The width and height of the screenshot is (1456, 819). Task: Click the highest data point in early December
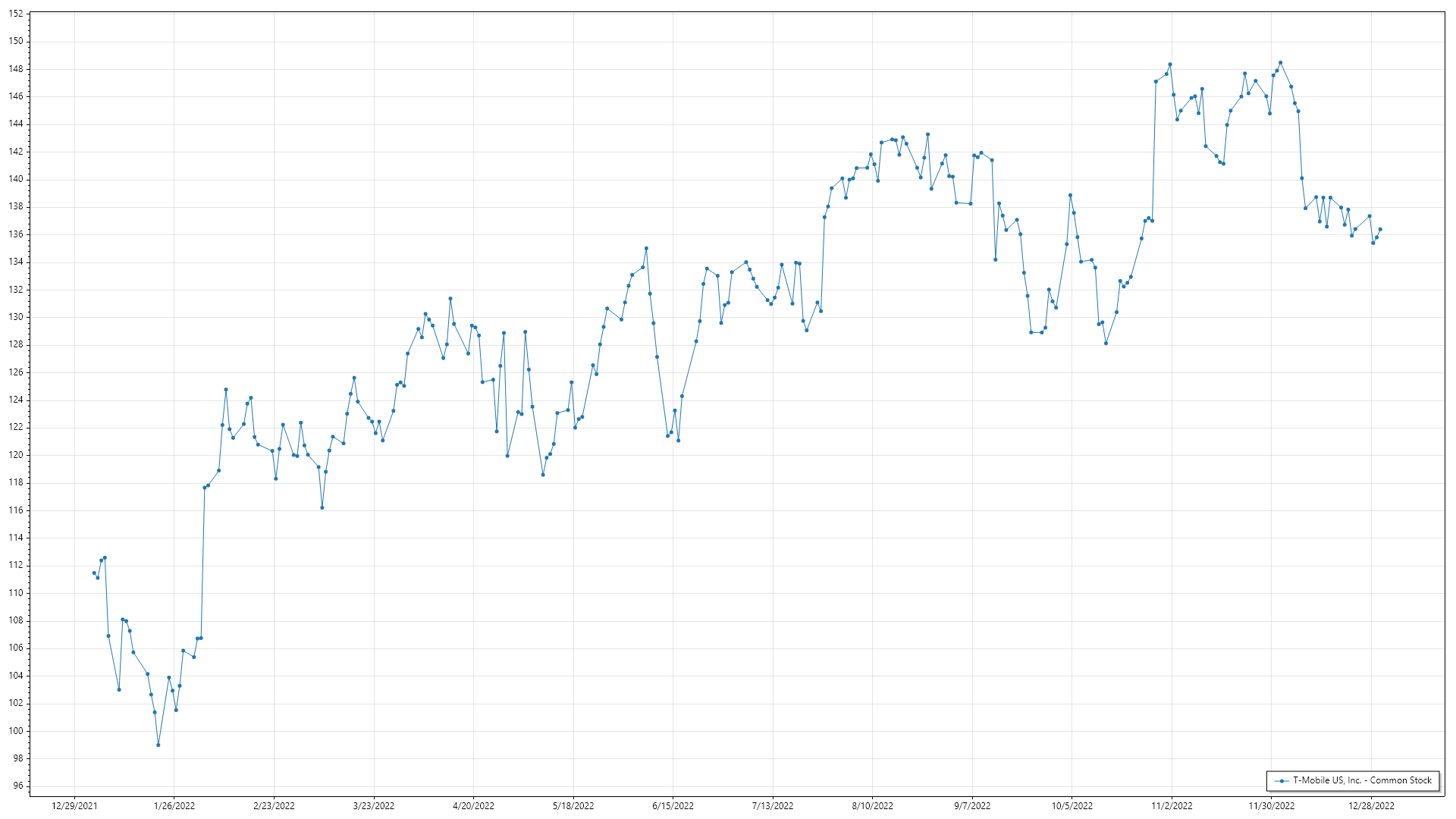pos(1280,63)
